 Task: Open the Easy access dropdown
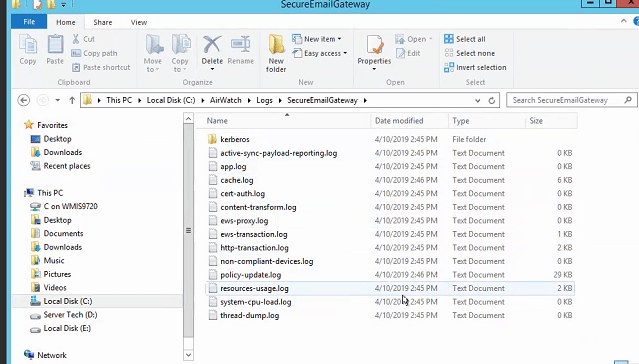tap(320, 53)
